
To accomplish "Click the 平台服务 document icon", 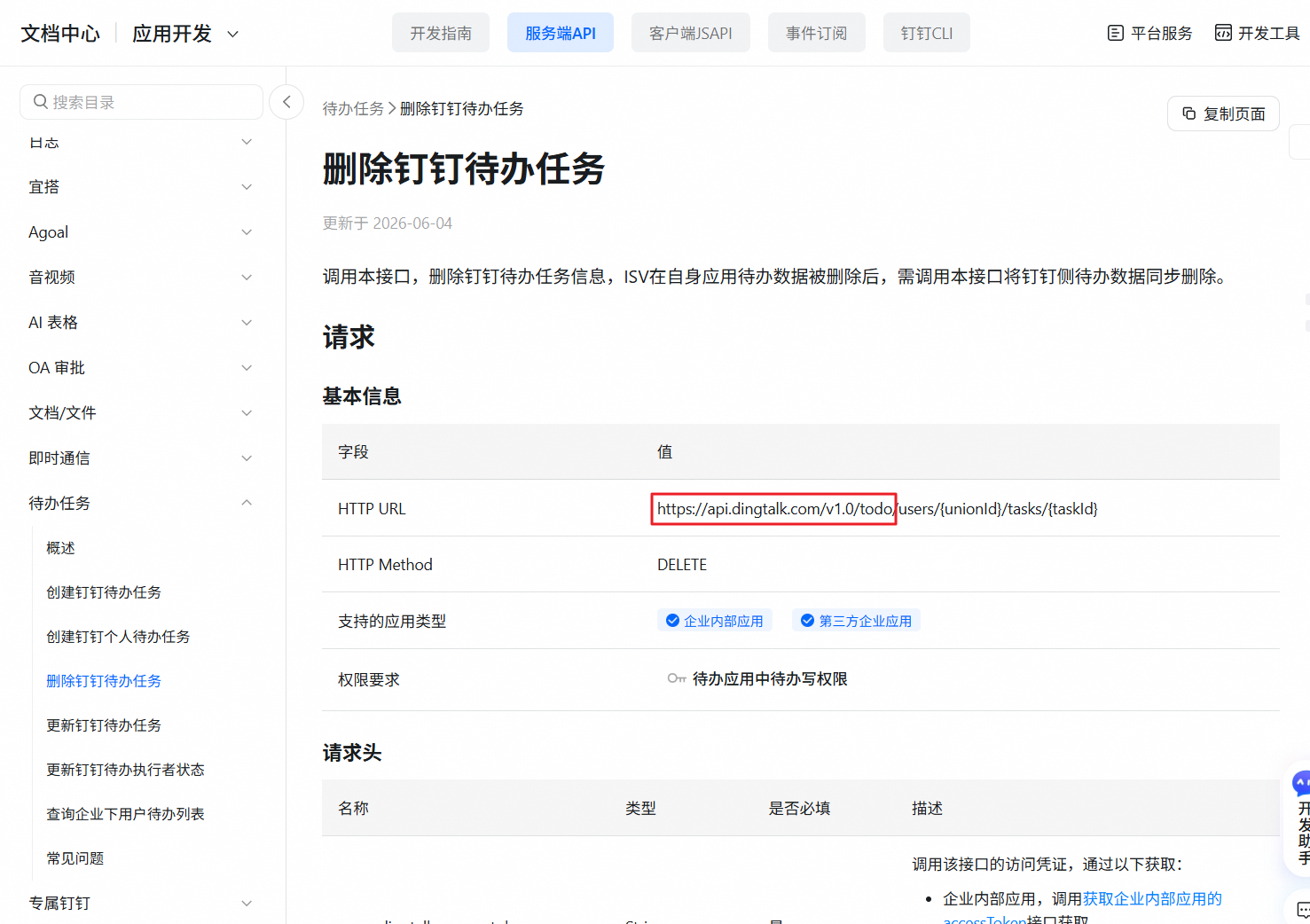I will click(x=1116, y=33).
